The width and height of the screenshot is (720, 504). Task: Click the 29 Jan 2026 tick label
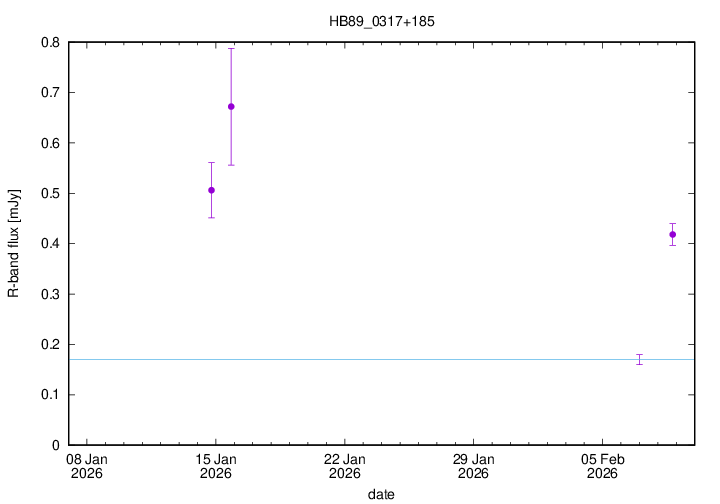[x=473, y=466]
